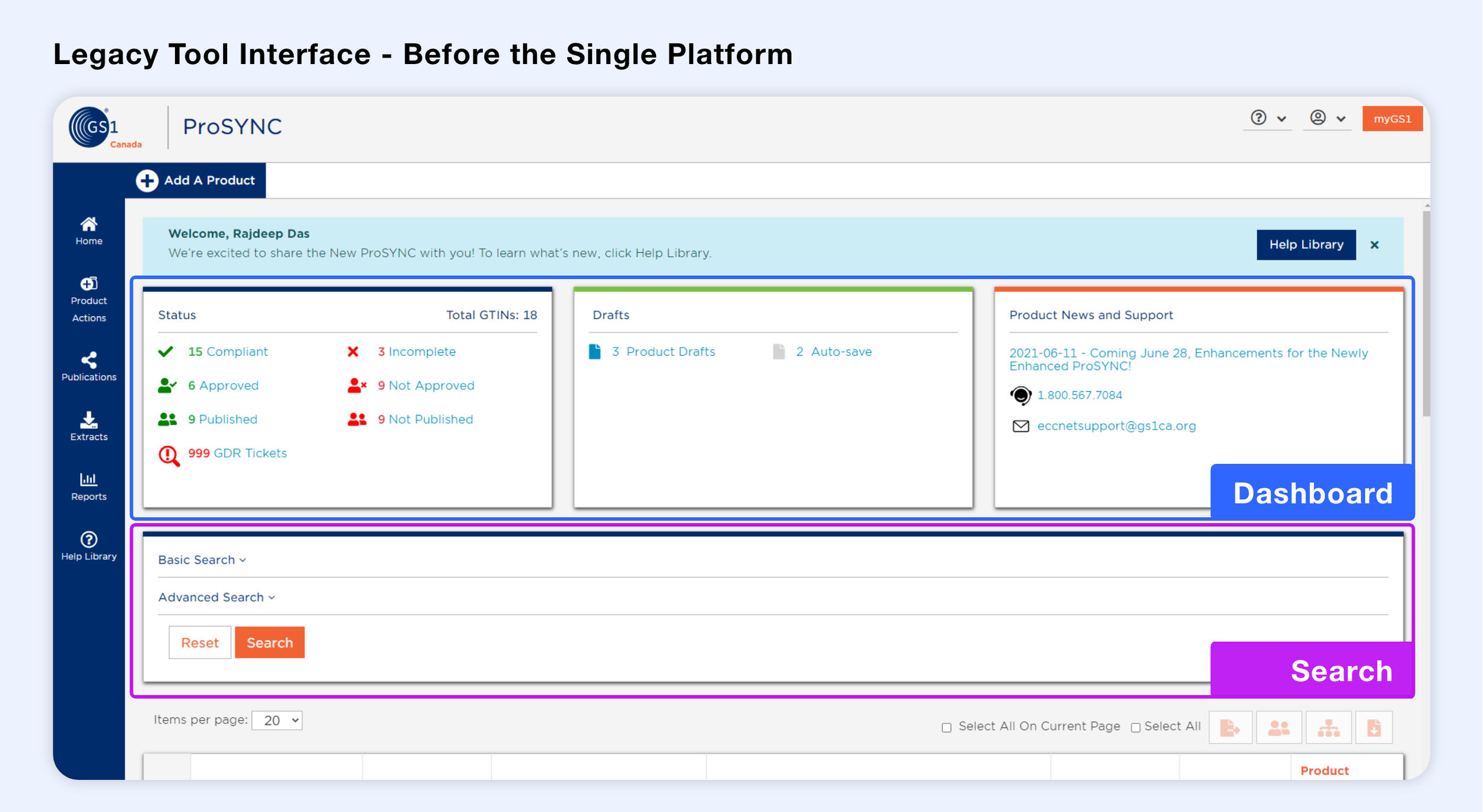Check Select All On Current Page

point(947,727)
